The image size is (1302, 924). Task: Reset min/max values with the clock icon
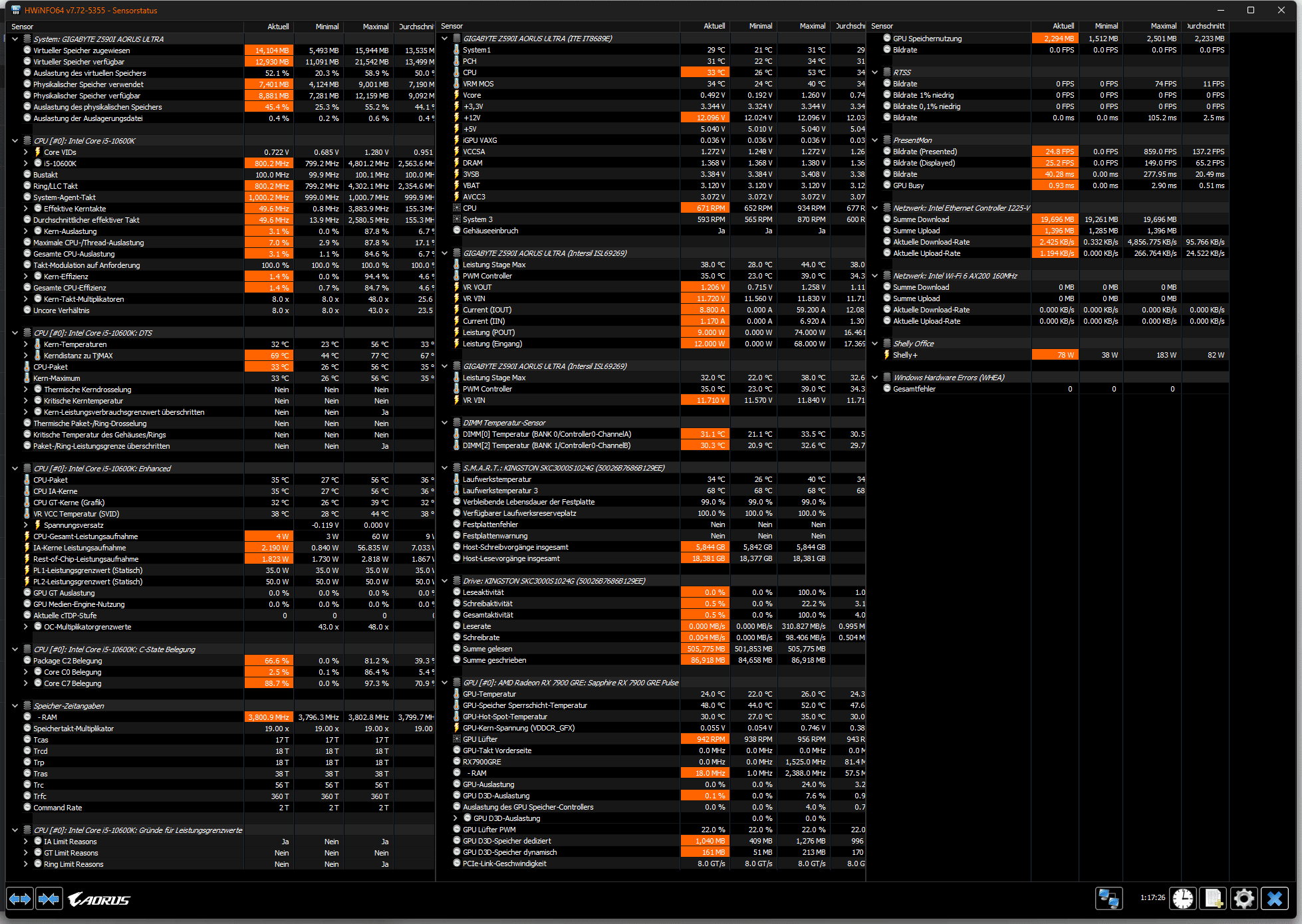(x=1183, y=899)
